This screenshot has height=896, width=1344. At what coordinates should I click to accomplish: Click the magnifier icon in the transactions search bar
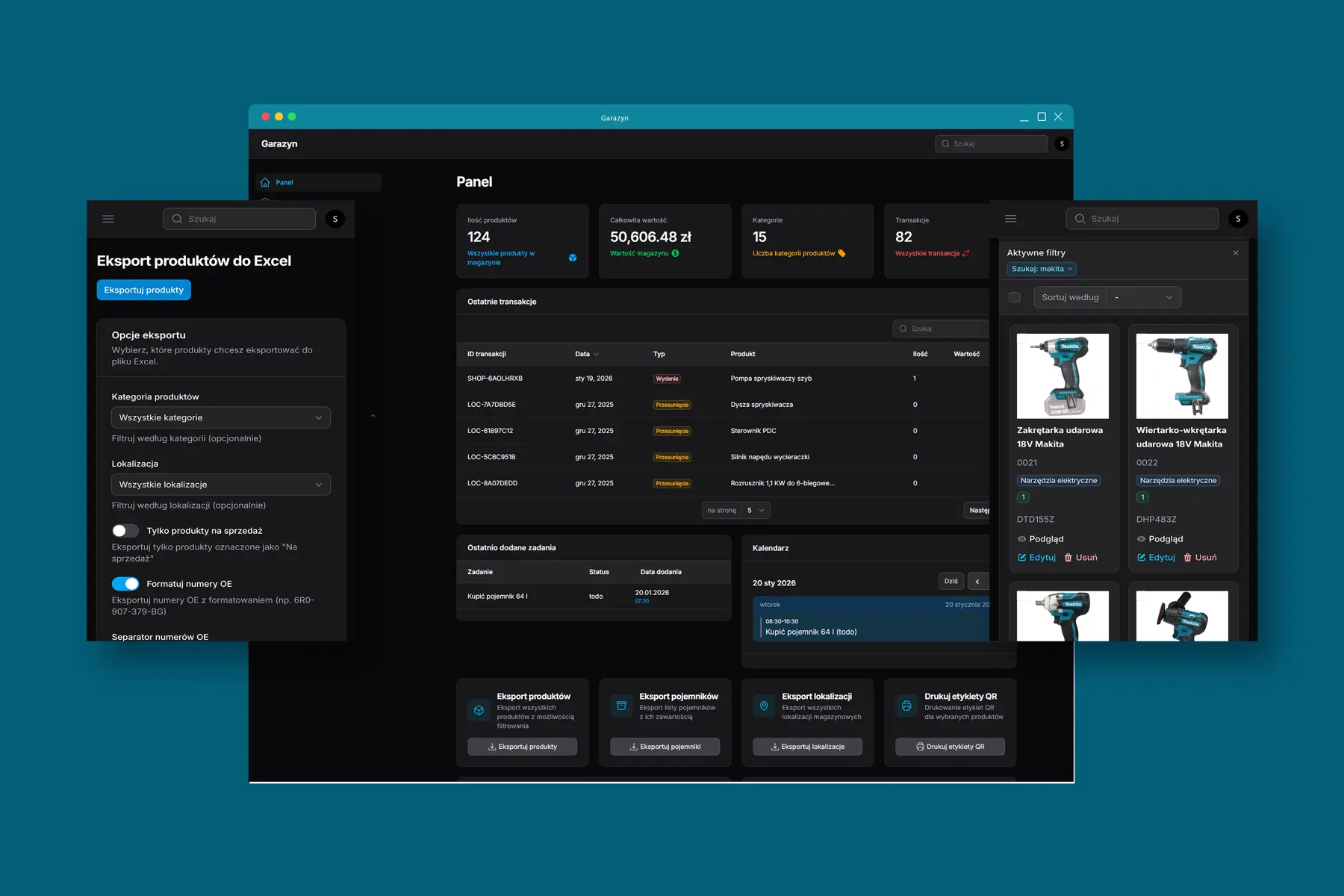coord(902,329)
